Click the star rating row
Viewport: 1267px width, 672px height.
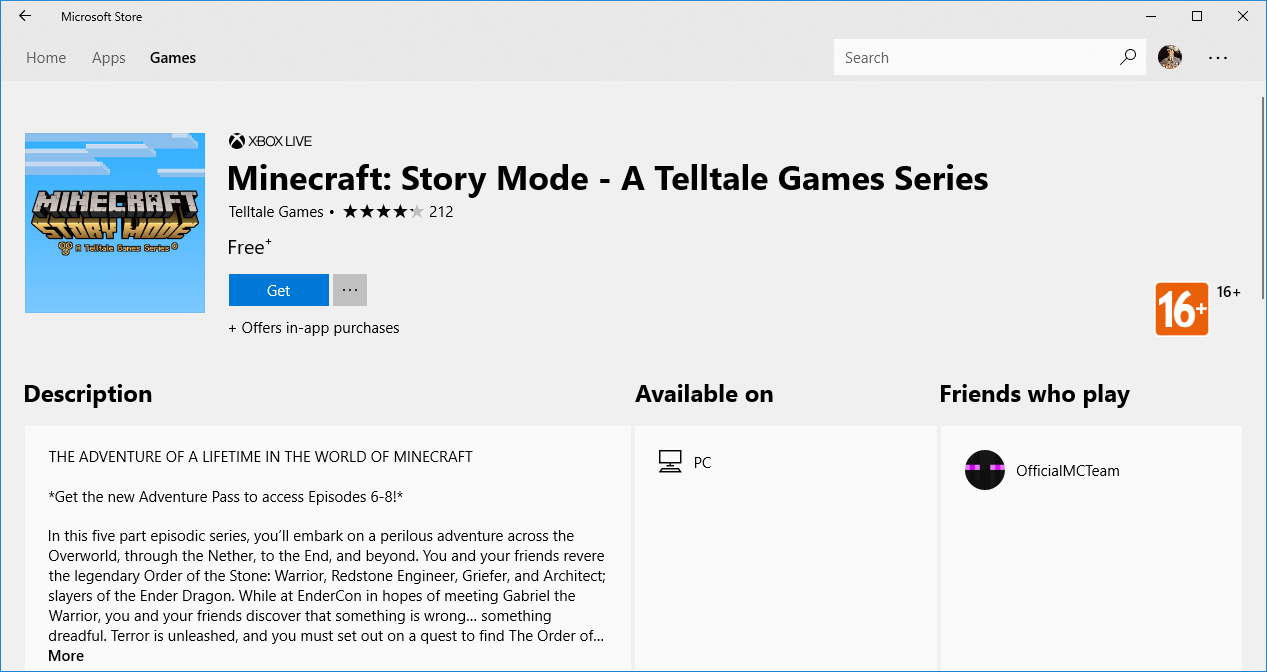tap(383, 212)
